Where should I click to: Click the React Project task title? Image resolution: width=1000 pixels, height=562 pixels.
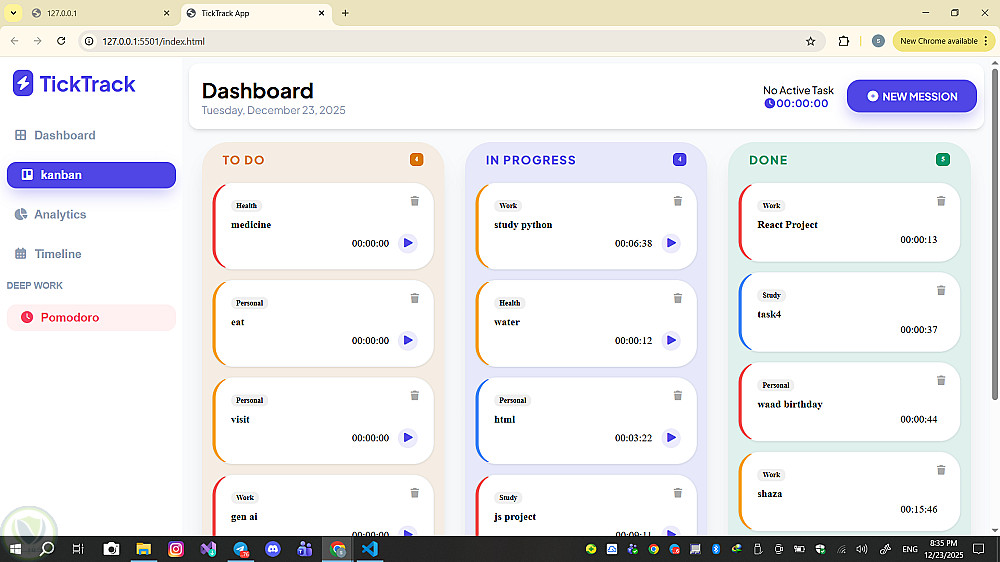tap(787, 225)
